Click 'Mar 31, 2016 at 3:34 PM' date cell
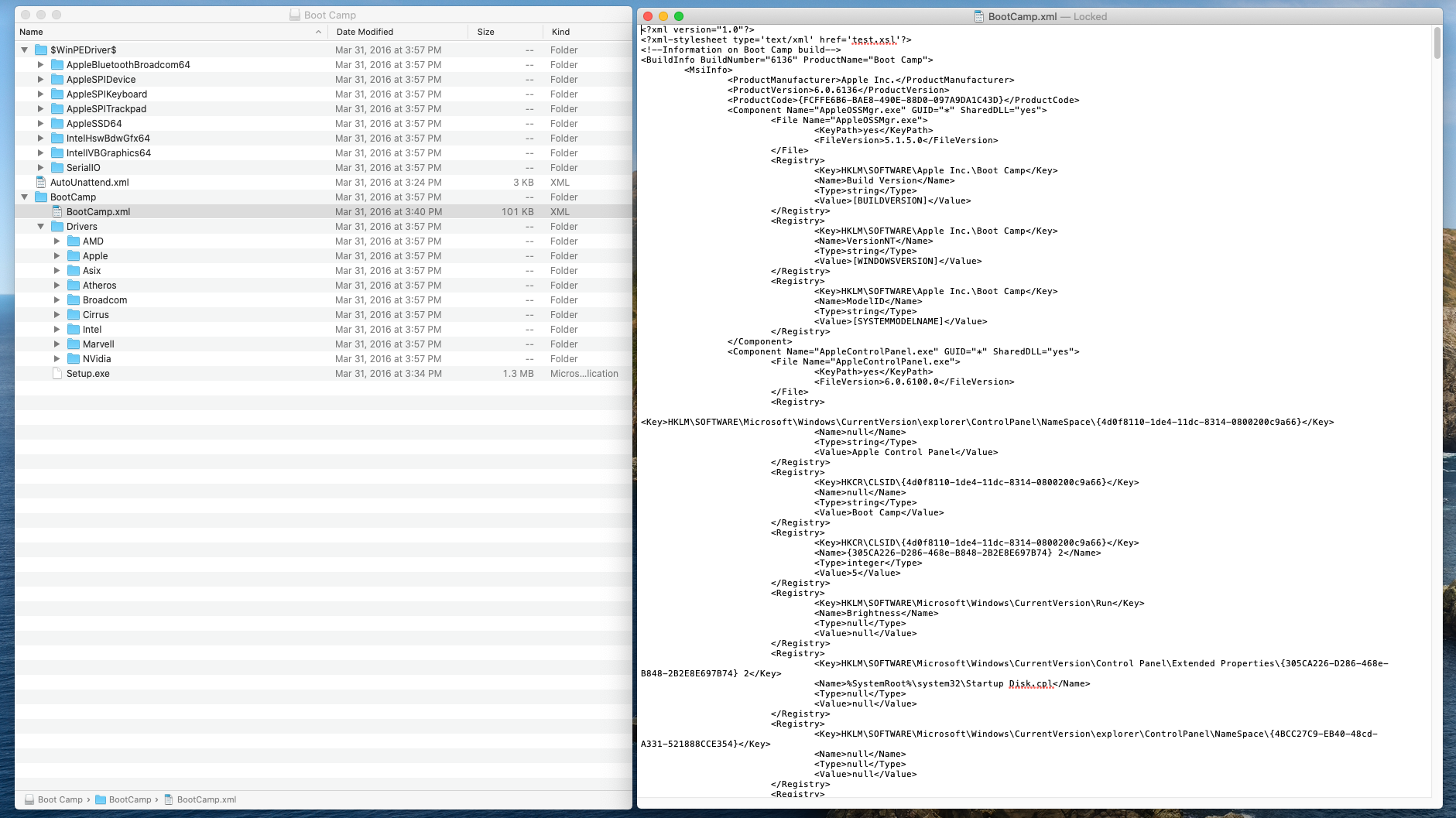 [389, 374]
